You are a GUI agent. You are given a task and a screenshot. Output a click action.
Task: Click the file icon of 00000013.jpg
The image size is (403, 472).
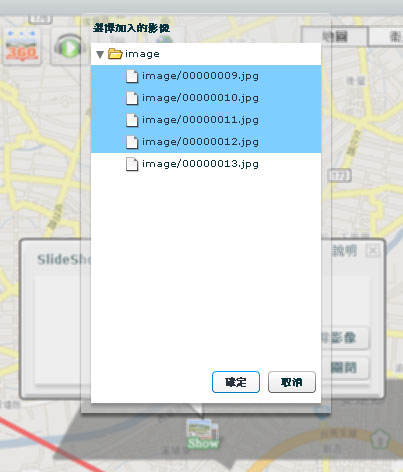(x=132, y=164)
